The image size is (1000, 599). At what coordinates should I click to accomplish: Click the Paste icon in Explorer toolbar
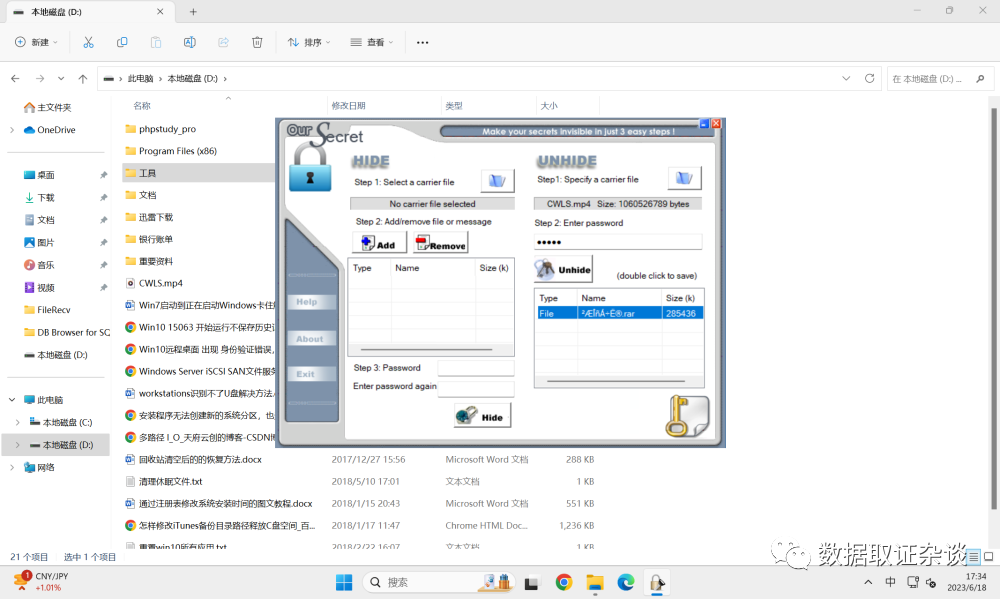156,42
